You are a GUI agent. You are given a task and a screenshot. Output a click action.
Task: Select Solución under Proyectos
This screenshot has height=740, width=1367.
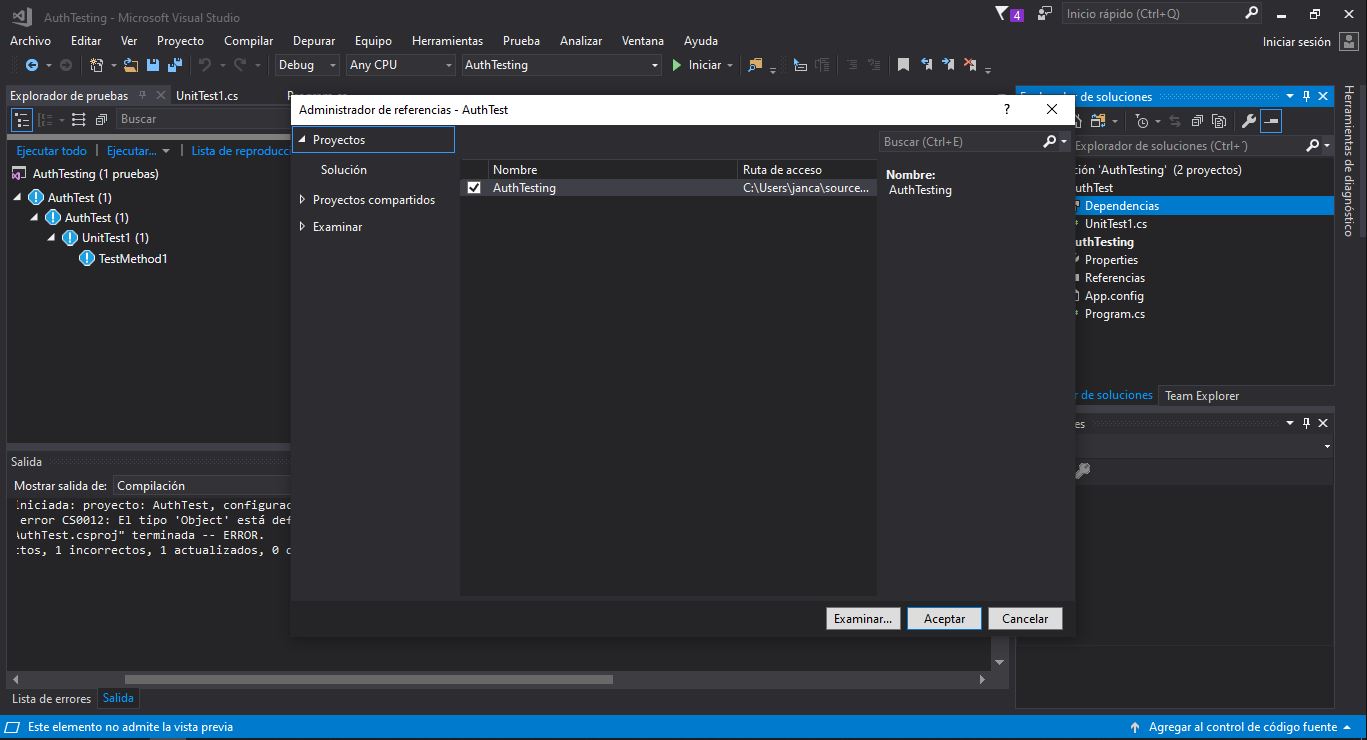344,170
